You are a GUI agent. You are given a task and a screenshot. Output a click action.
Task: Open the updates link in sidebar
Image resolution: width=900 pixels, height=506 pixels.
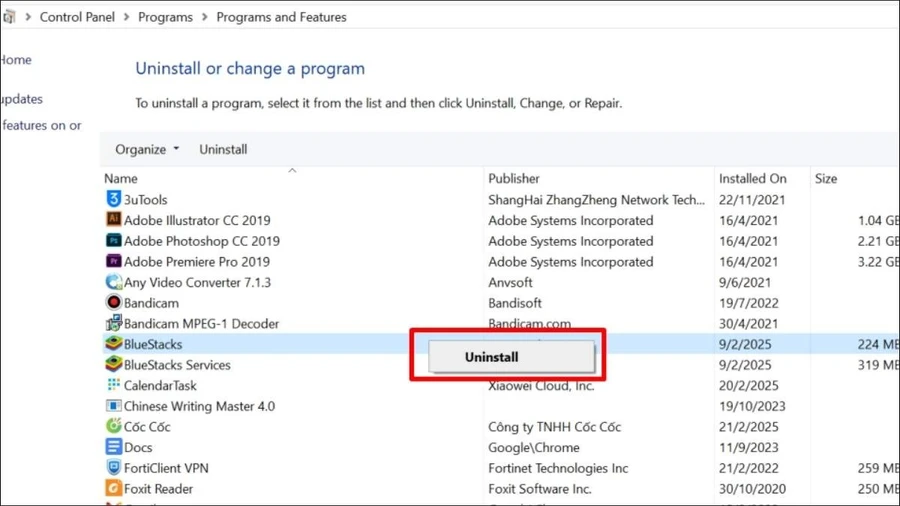[x=21, y=99]
